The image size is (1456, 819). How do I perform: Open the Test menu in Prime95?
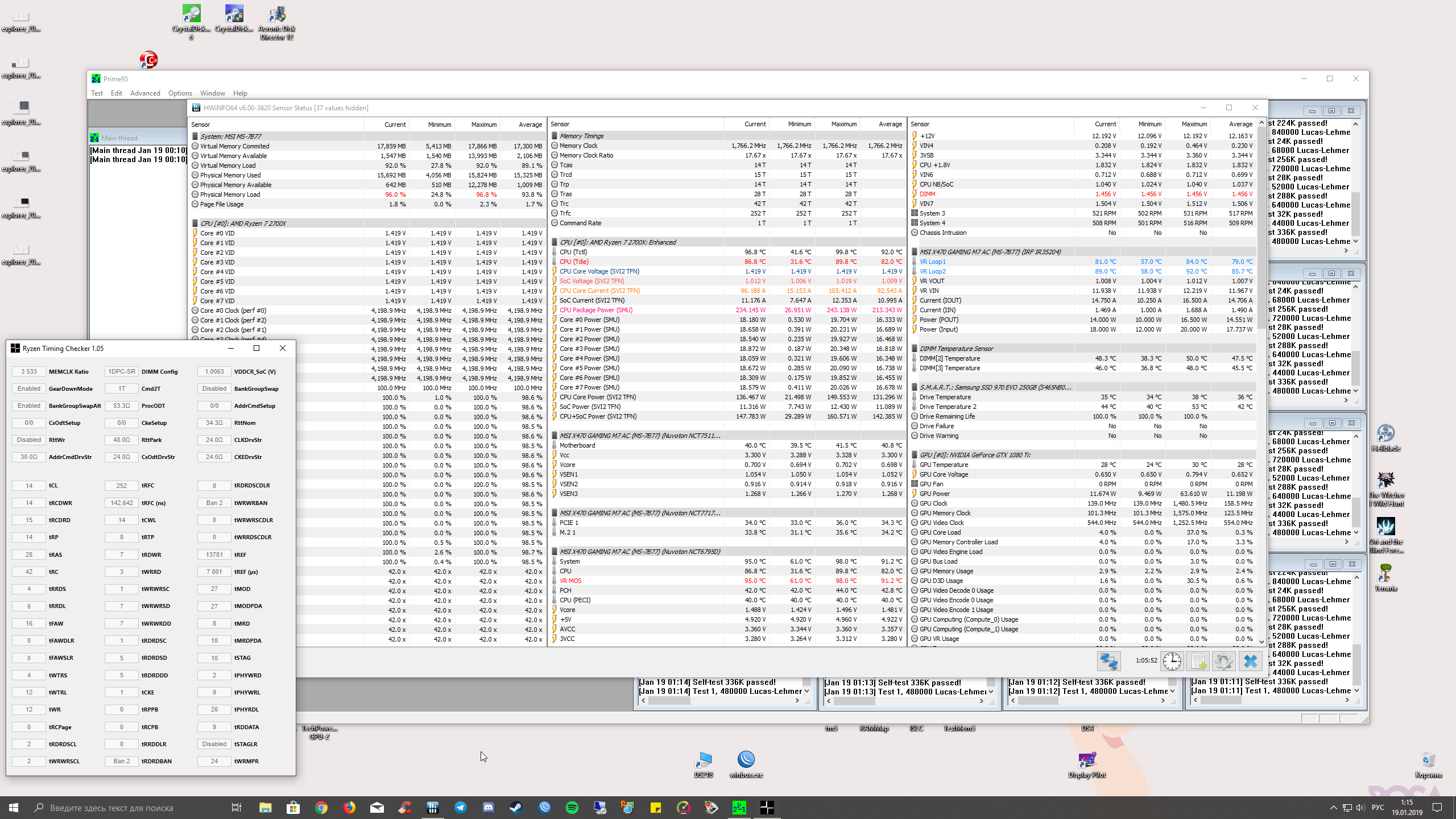tap(97, 93)
